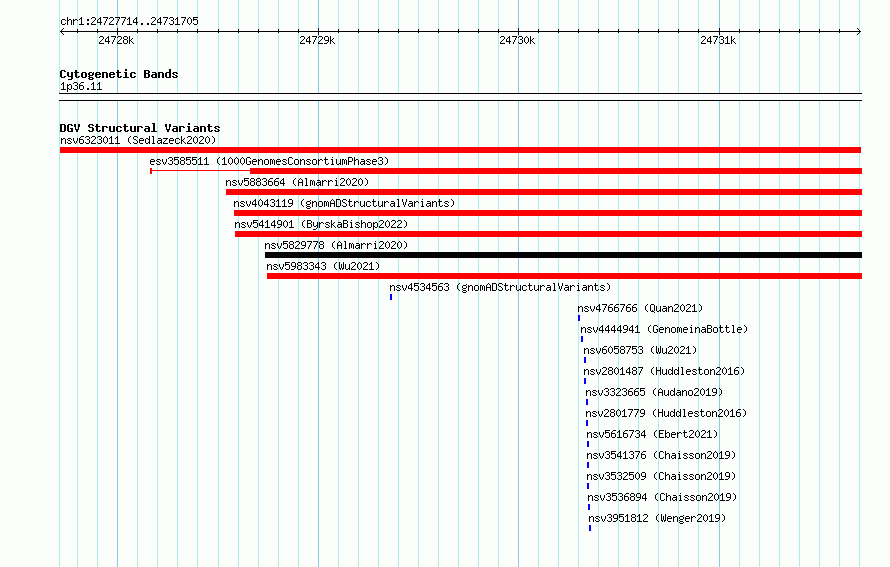Select the red nsv6323011 variant bar

pyautogui.click(x=460, y=150)
